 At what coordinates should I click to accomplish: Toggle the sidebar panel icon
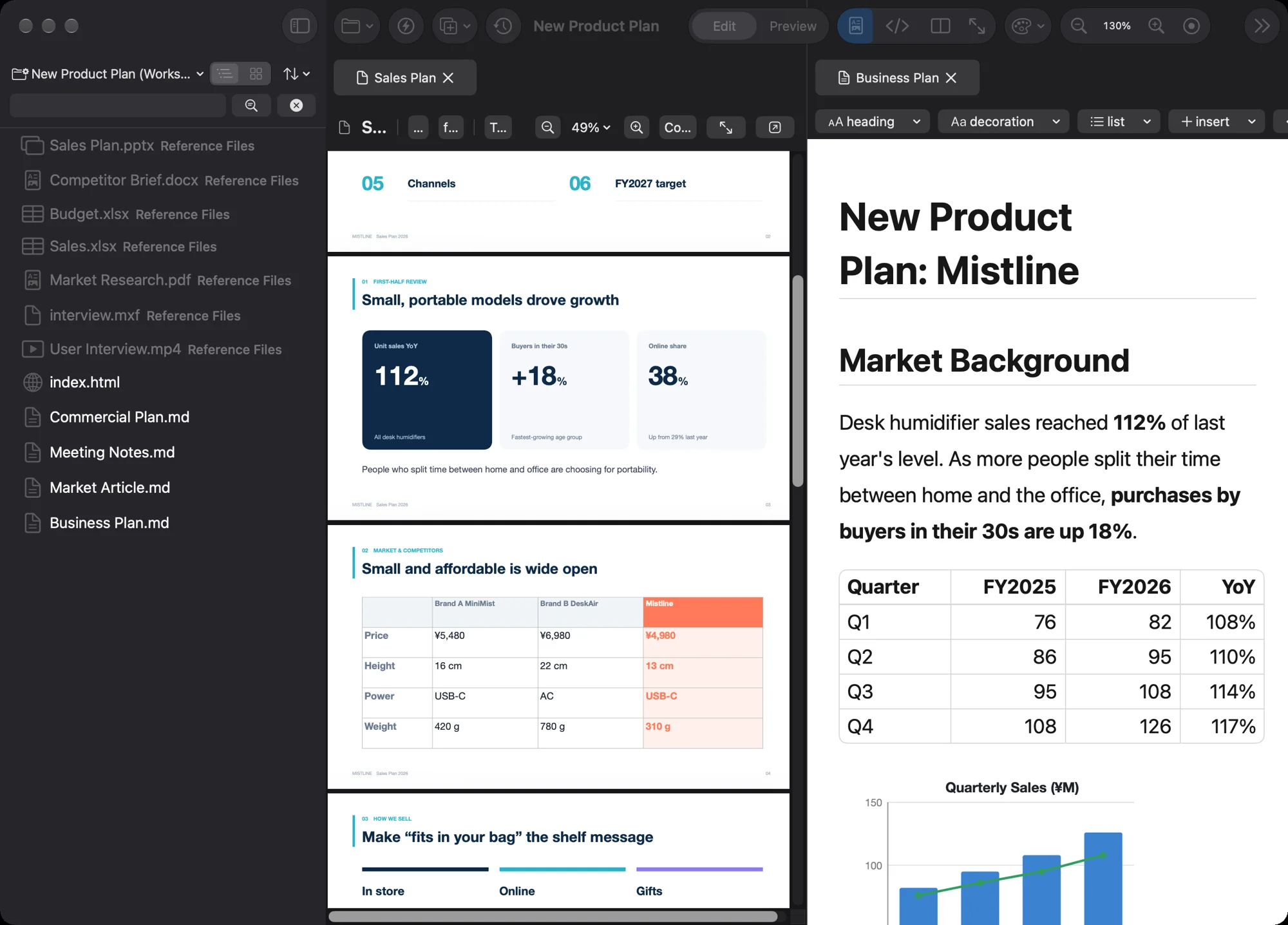(x=300, y=26)
